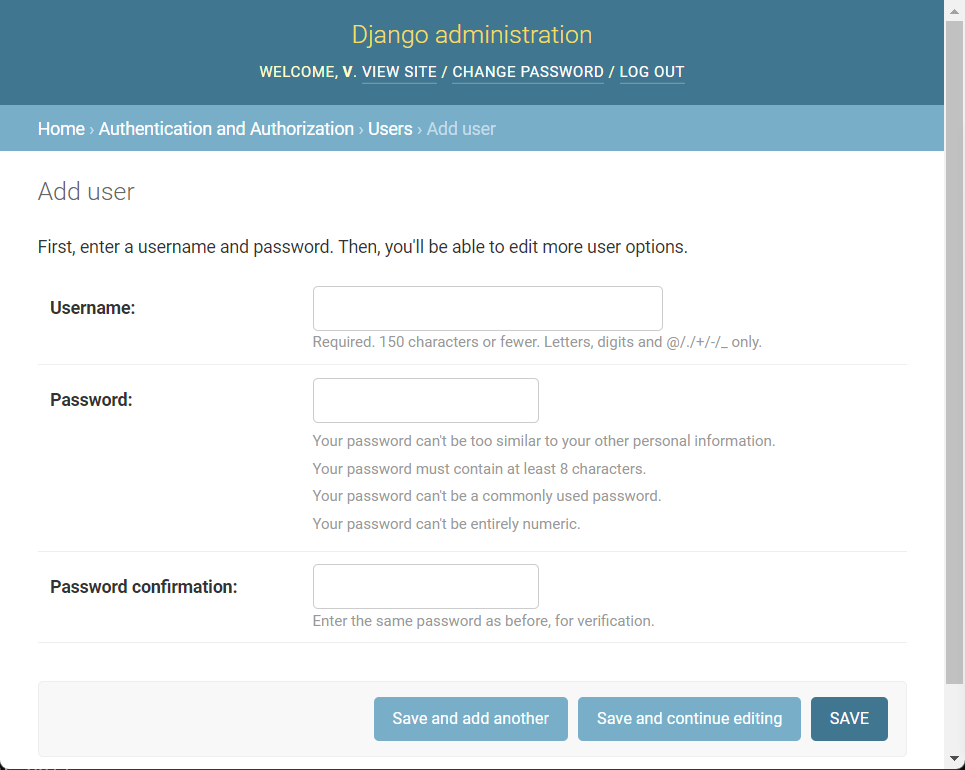The height and width of the screenshot is (770, 965).
Task: Go to Home in the breadcrumb
Action: coord(61,129)
